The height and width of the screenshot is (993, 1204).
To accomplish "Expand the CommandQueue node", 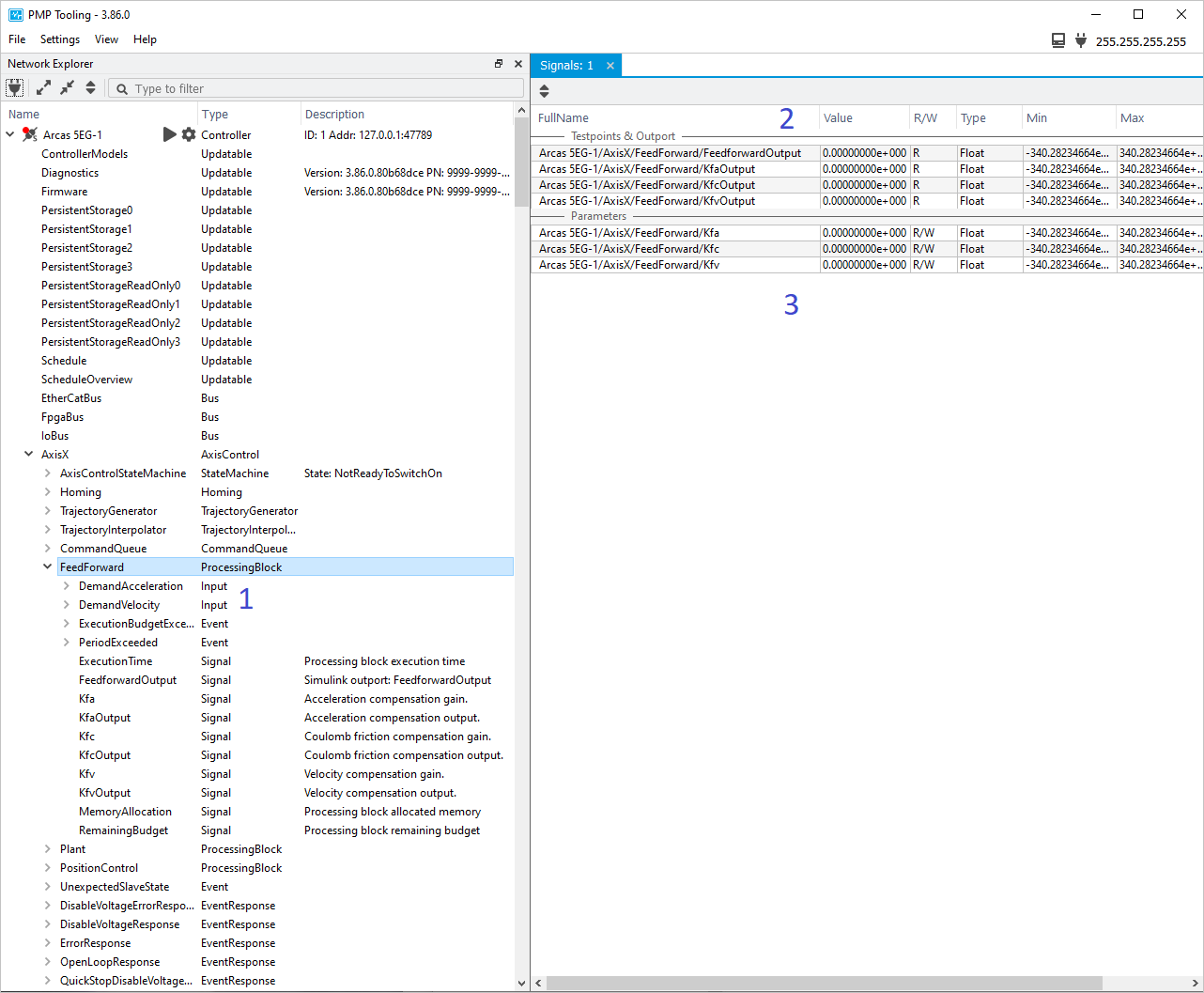I will click(x=48, y=548).
